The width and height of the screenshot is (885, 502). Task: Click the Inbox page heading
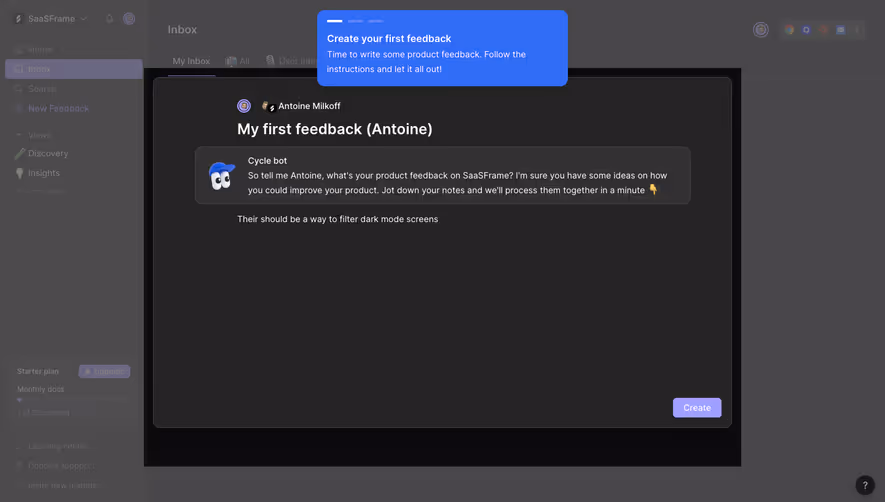pyautogui.click(x=182, y=29)
